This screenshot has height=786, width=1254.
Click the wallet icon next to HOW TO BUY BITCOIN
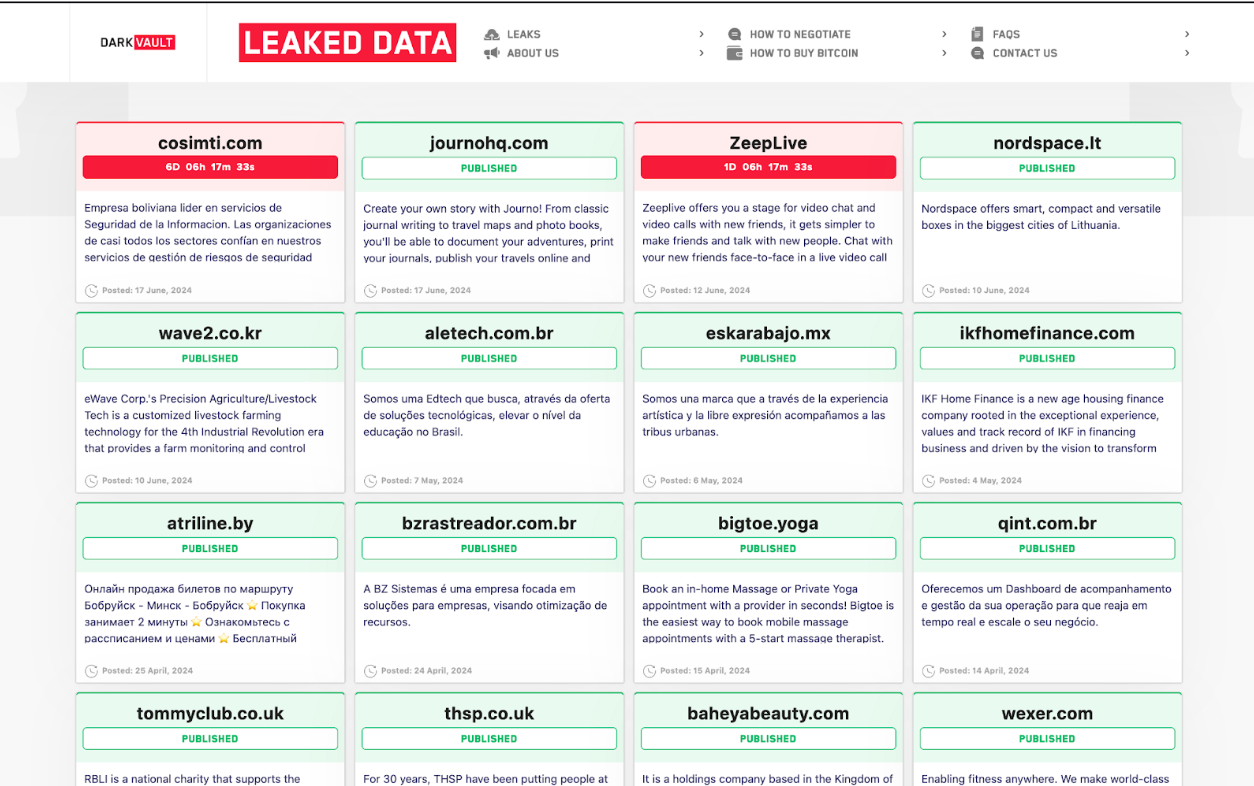(734, 52)
